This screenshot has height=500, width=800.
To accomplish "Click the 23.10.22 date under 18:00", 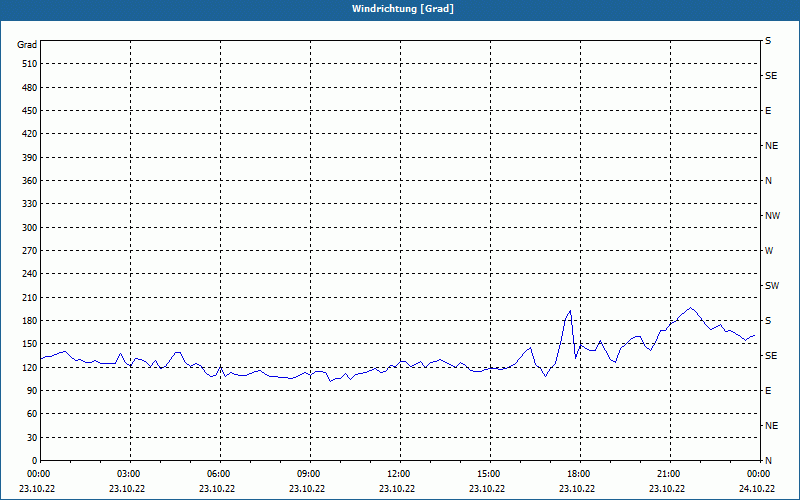I will [x=577, y=488].
